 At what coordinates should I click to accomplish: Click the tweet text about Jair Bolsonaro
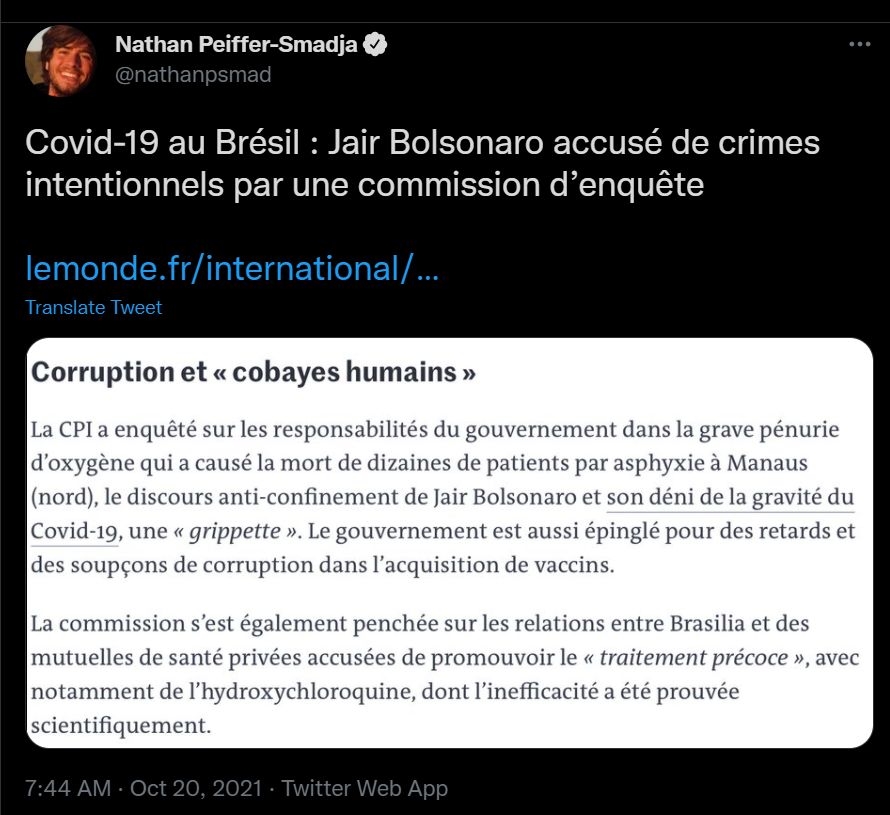[422, 163]
